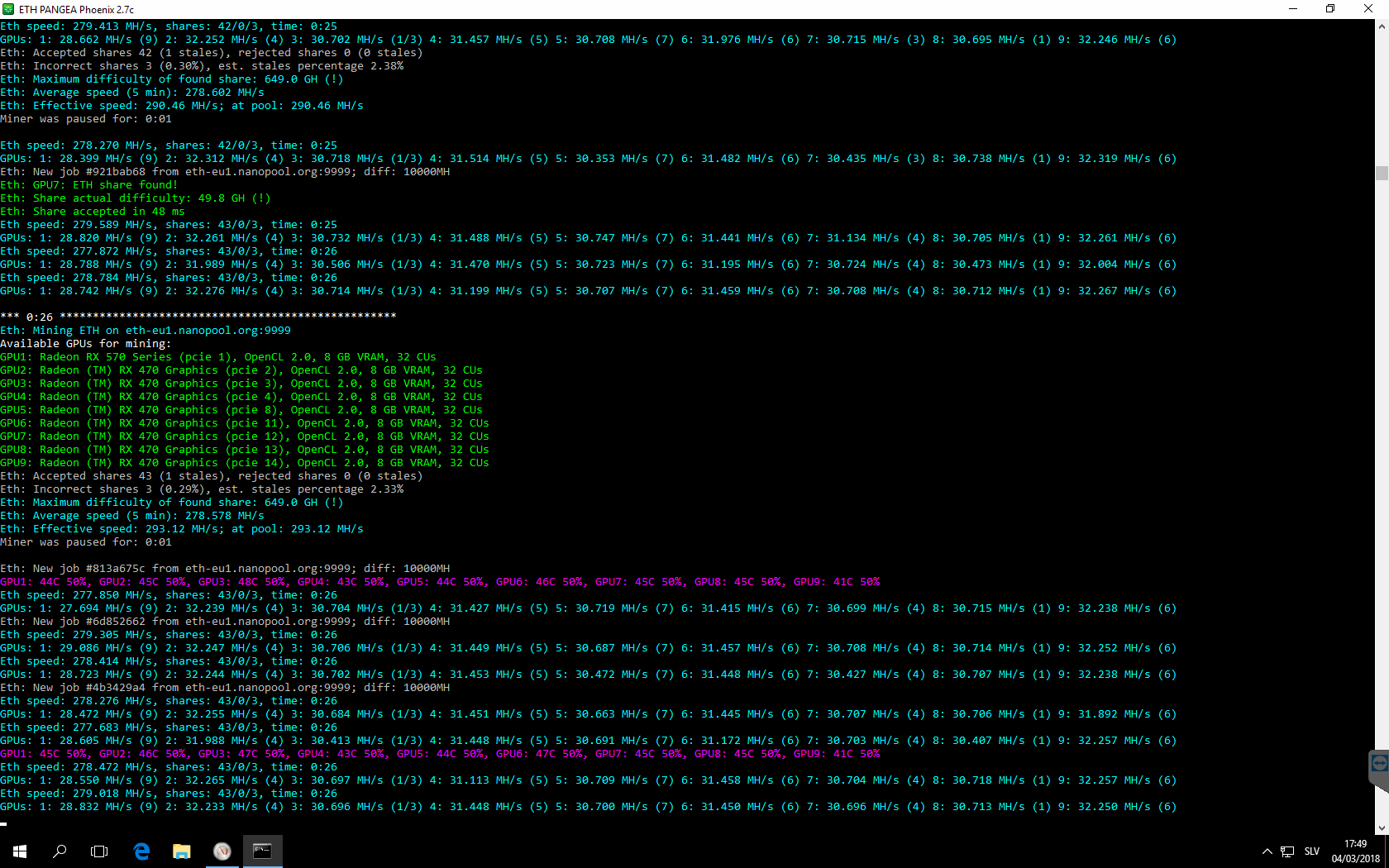Switch to the round gauge app on taskbar
This screenshot has width=1389, height=868.
(222, 851)
